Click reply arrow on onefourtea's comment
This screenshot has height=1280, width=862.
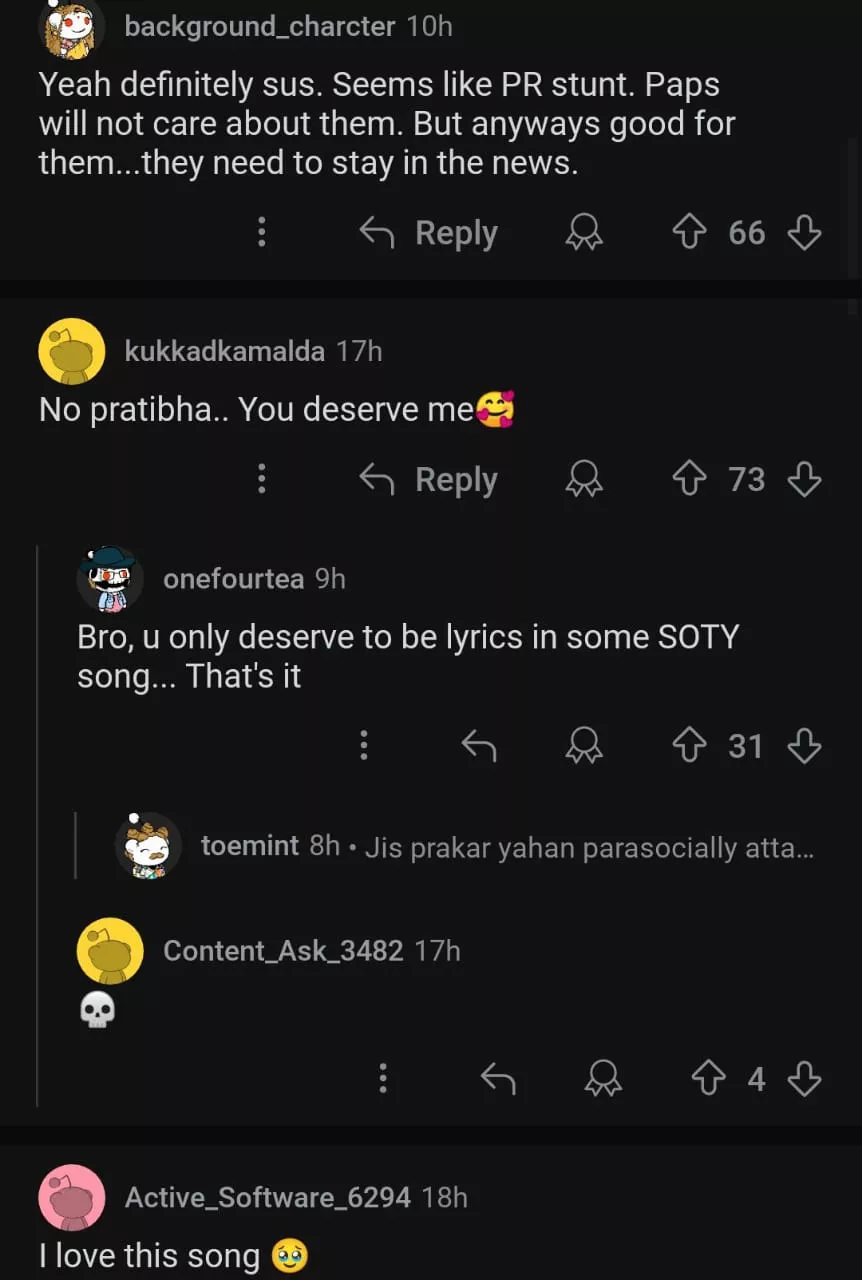479,746
